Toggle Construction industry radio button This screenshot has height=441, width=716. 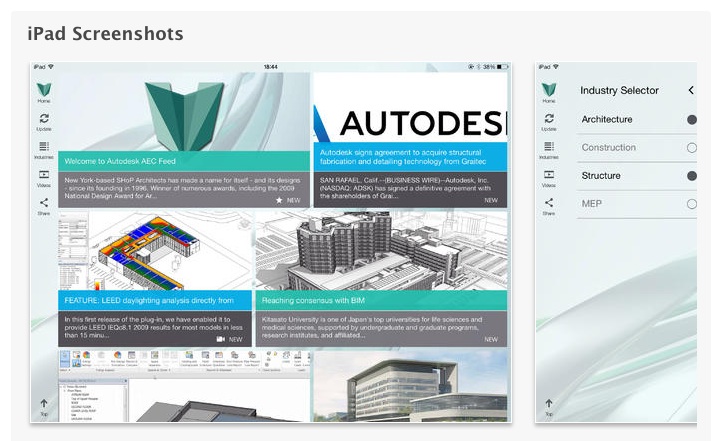692,147
